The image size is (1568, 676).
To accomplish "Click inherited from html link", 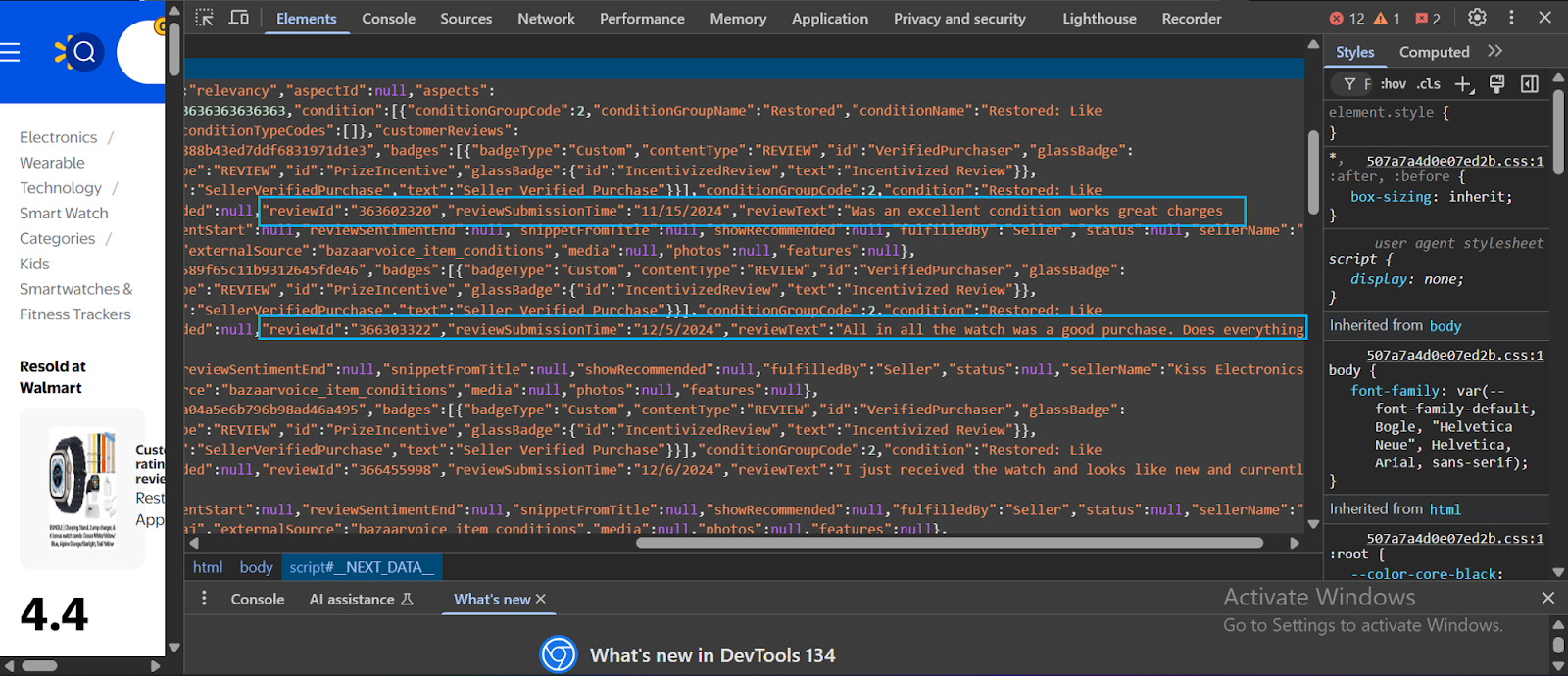I will (x=1445, y=509).
